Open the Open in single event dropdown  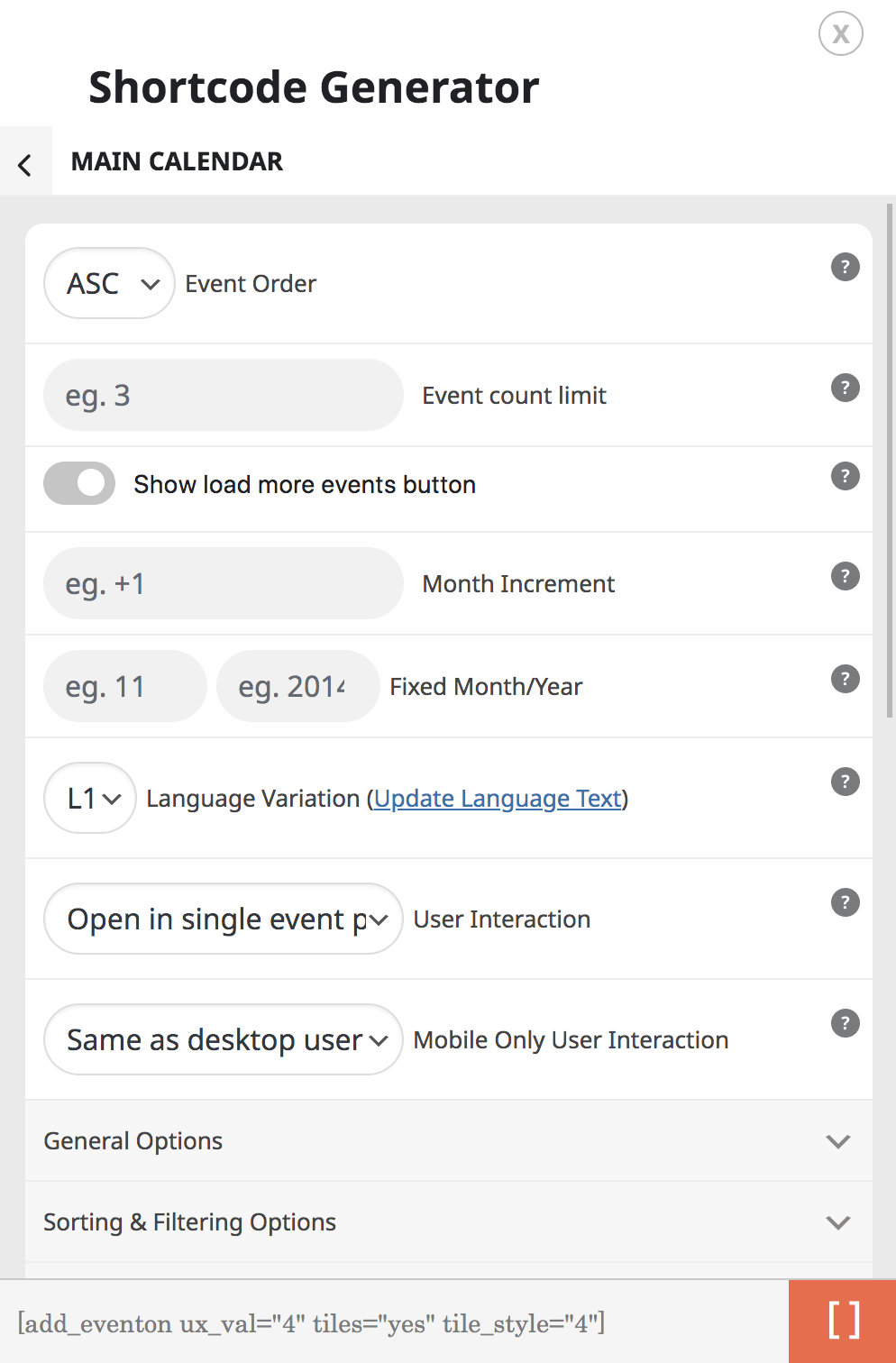click(222, 919)
